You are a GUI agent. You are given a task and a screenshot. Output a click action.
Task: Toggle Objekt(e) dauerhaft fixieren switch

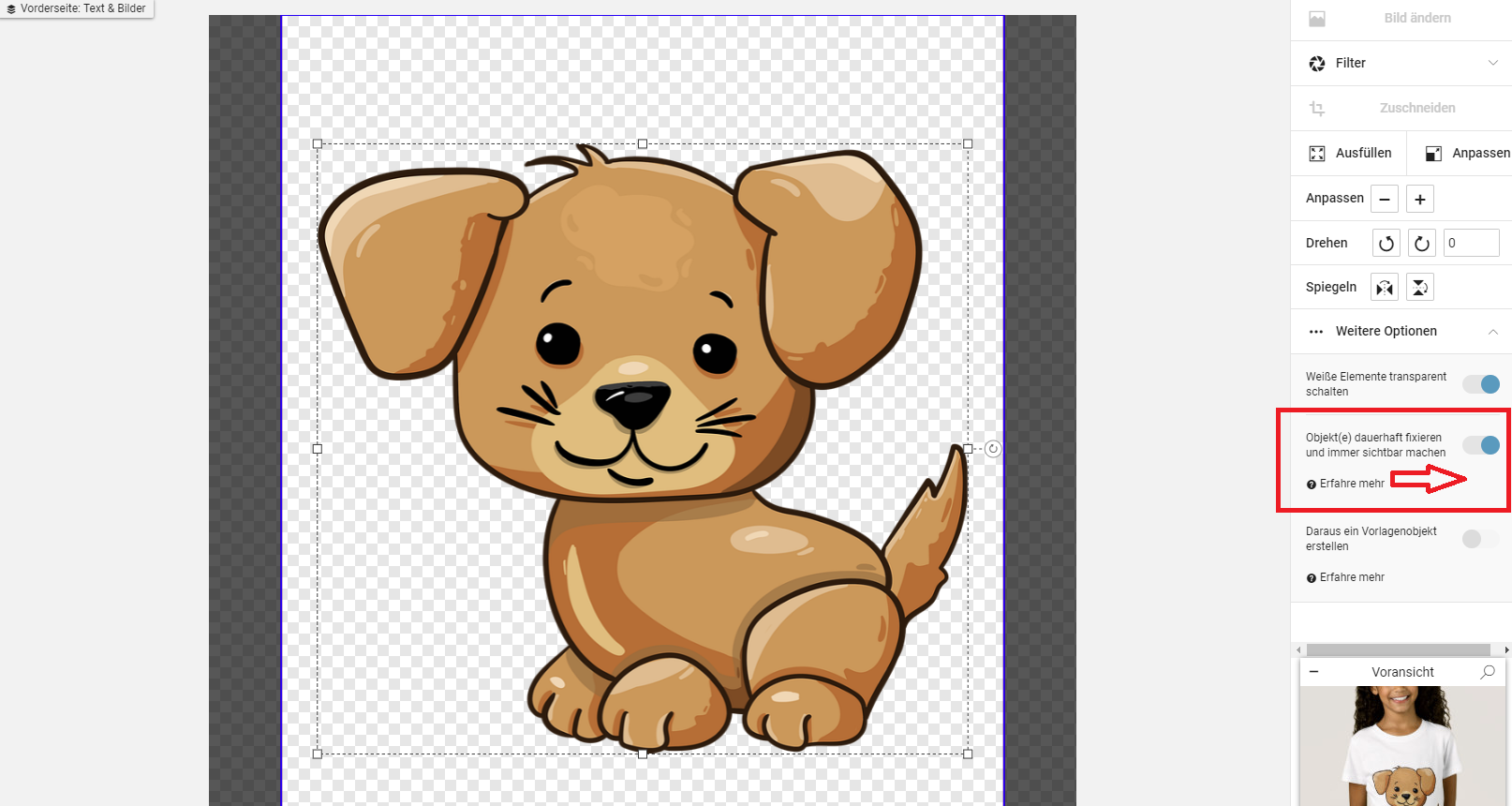1481,445
